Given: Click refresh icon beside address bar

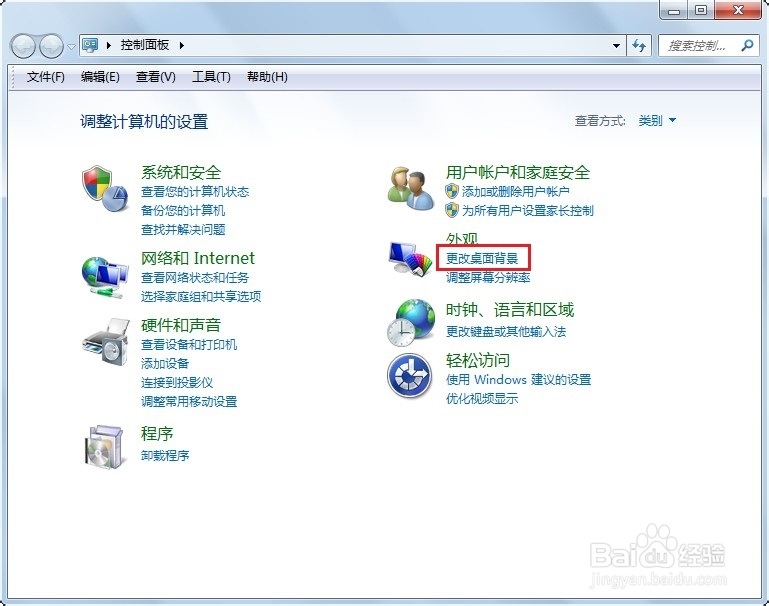Looking at the screenshot, I should click(639, 46).
